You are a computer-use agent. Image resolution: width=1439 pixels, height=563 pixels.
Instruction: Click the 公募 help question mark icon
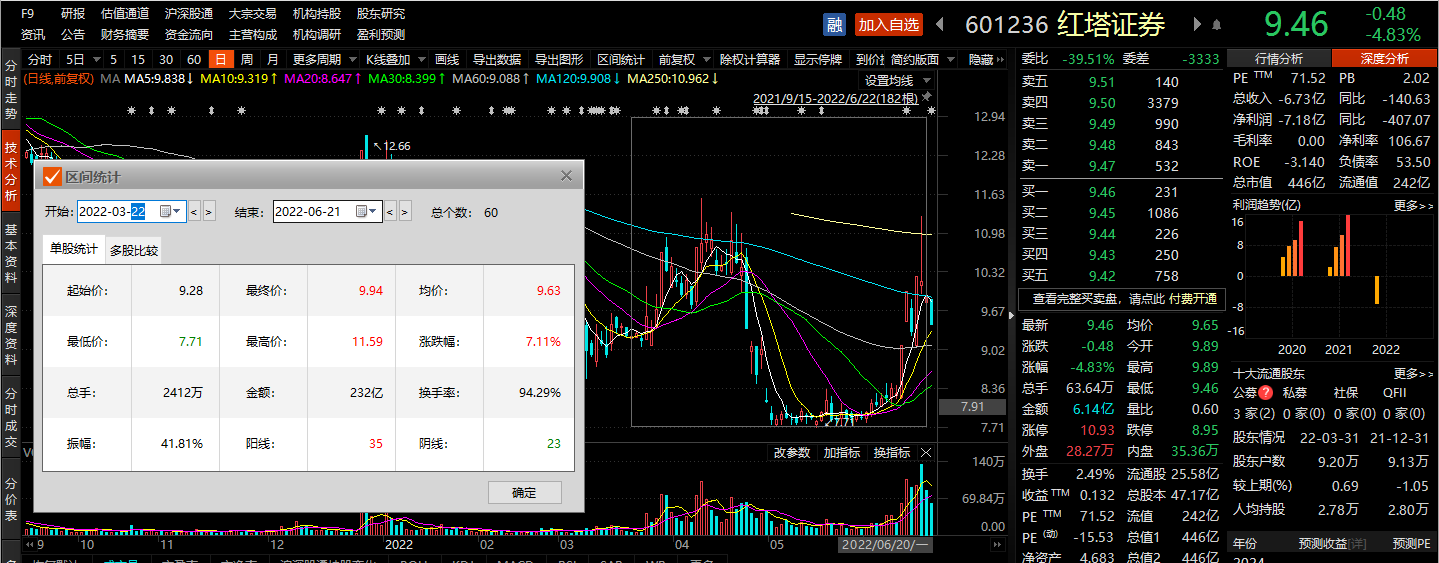(x=1266, y=393)
